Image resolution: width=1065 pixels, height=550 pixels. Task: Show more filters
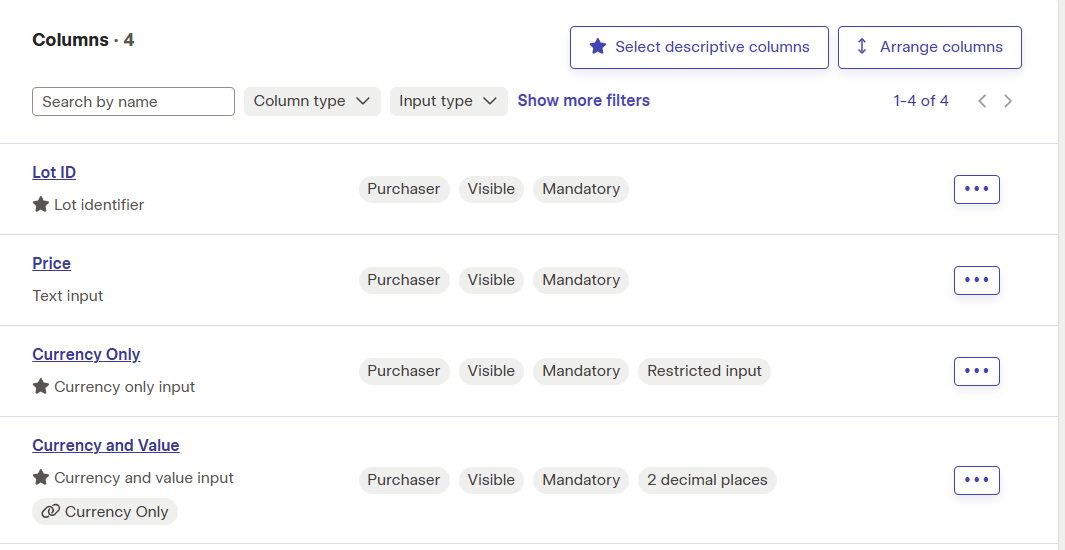pos(583,100)
